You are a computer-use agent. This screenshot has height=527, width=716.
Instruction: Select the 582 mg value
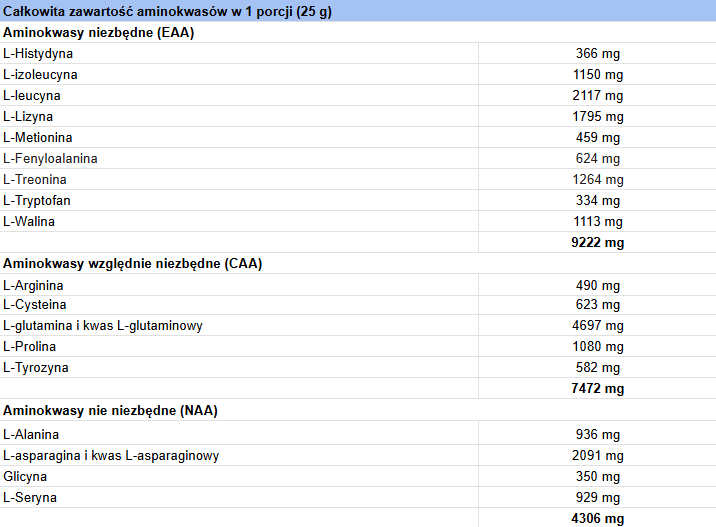[x=598, y=368]
